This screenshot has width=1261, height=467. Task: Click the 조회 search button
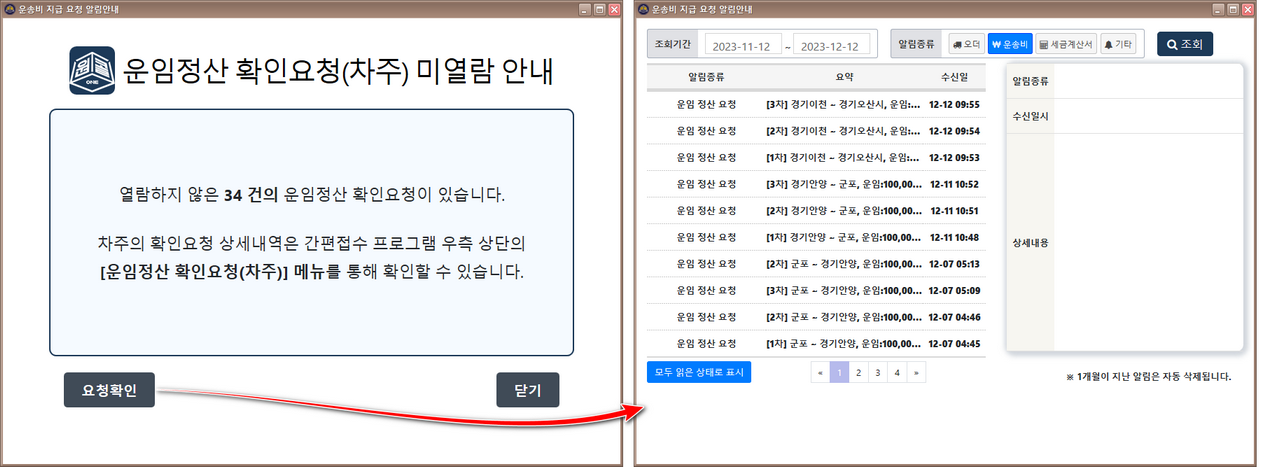(x=1184, y=44)
